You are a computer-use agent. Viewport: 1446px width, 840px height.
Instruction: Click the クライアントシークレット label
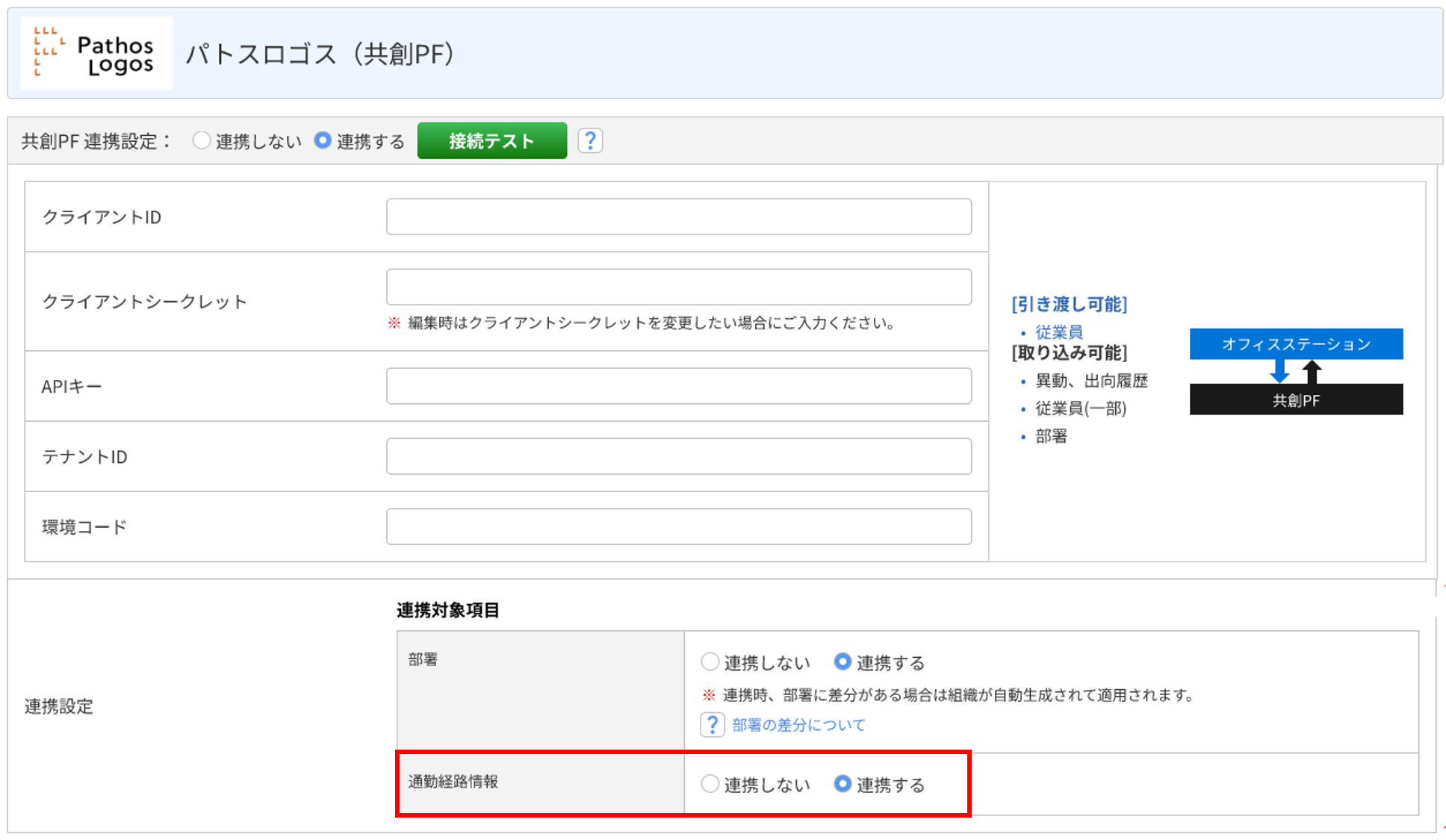tap(144, 302)
